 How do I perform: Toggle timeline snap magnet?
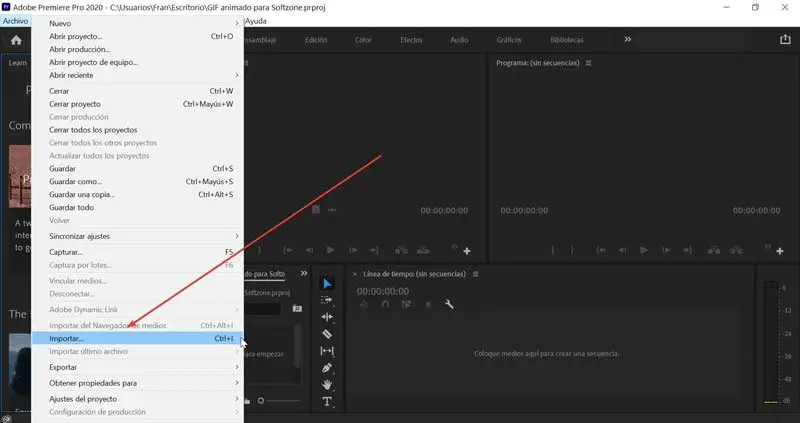pyautogui.click(x=385, y=305)
